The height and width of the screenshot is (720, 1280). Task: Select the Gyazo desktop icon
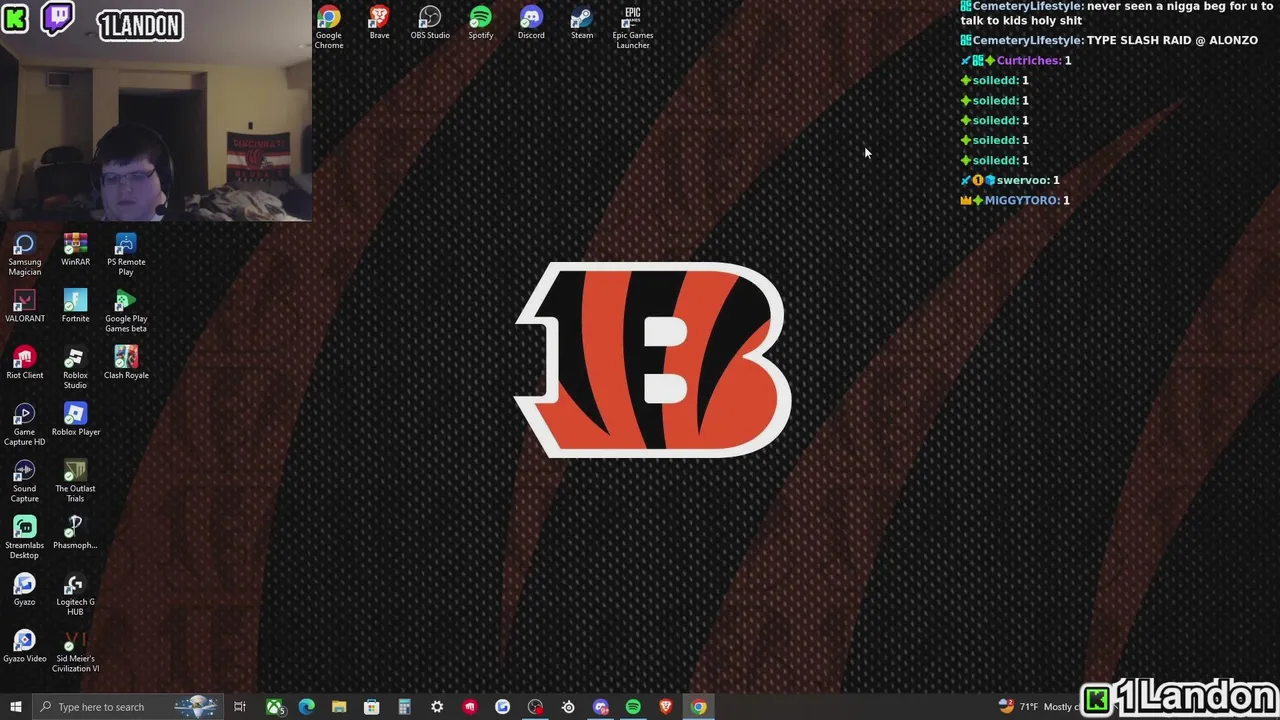[x=25, y=590]
